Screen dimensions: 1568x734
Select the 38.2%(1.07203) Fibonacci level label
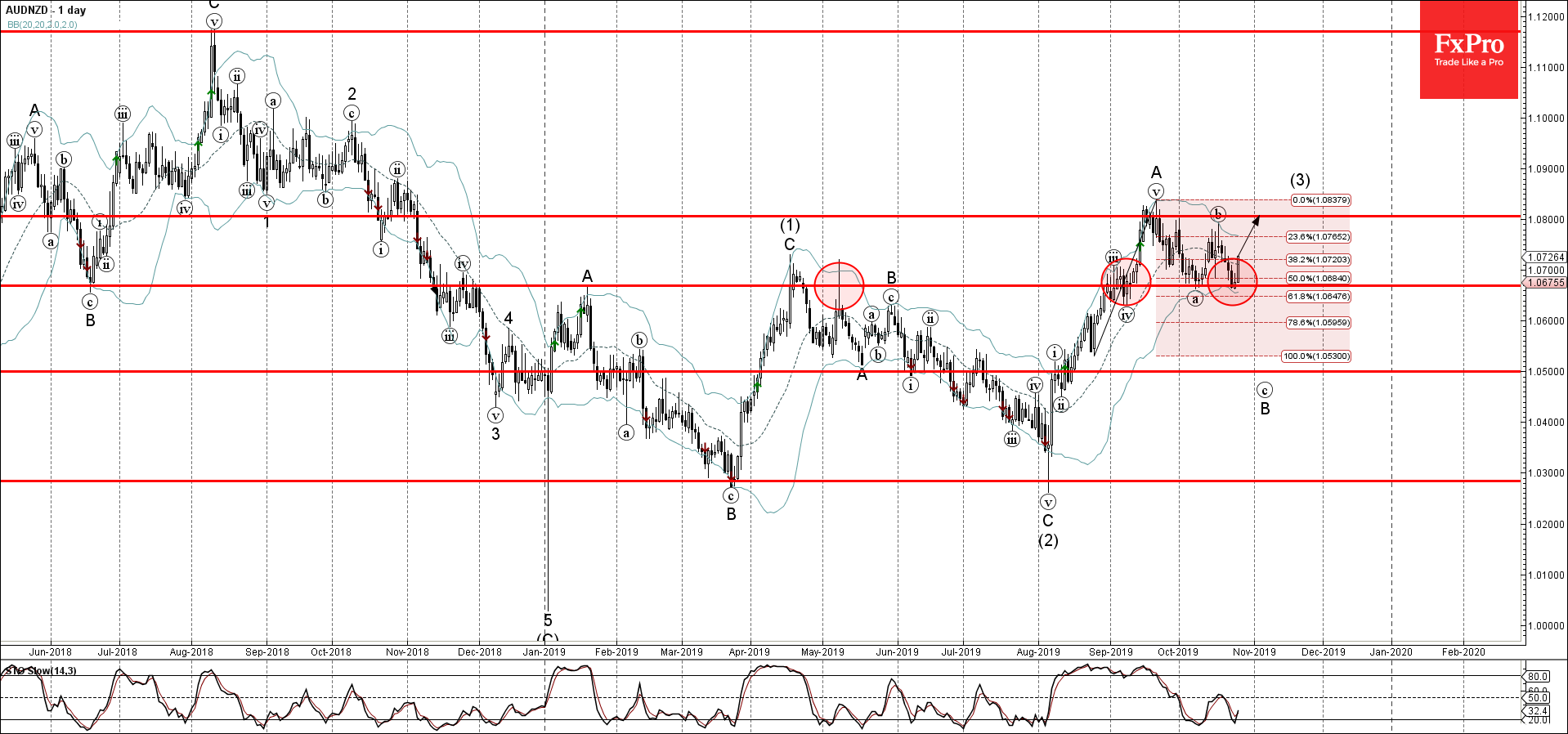[1318, 260]
